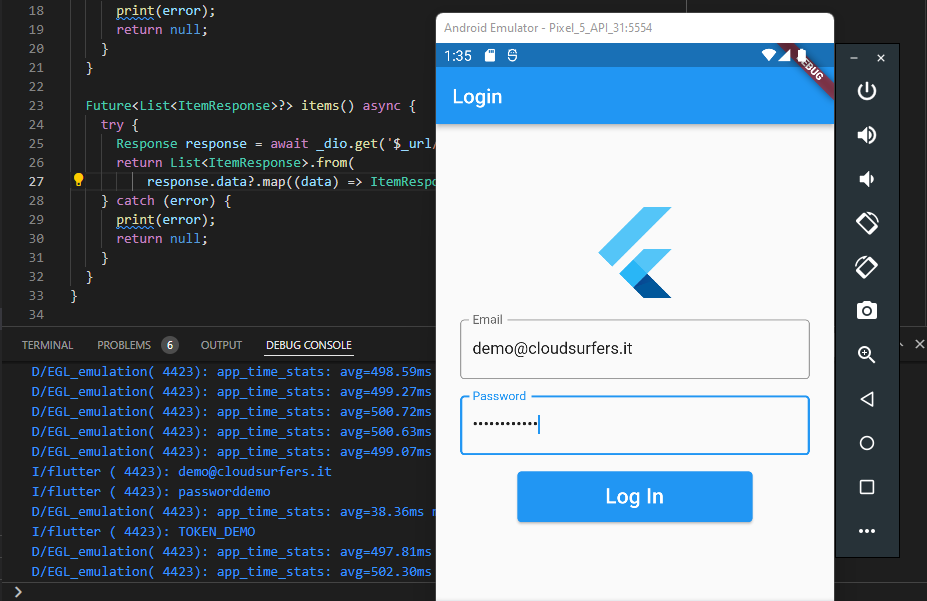Click 'return null;' on line 19

click(x=162, y=30)
